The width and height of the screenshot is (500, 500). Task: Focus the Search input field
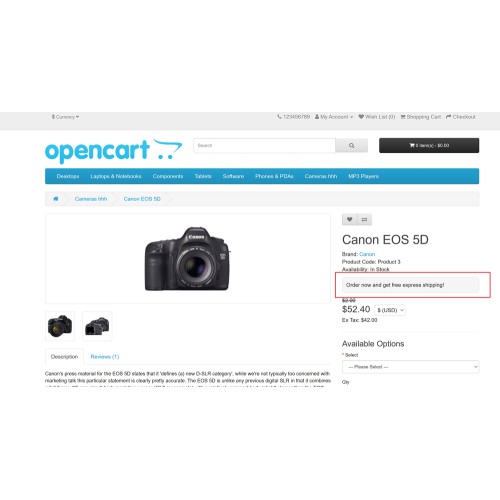click(264, 146)
